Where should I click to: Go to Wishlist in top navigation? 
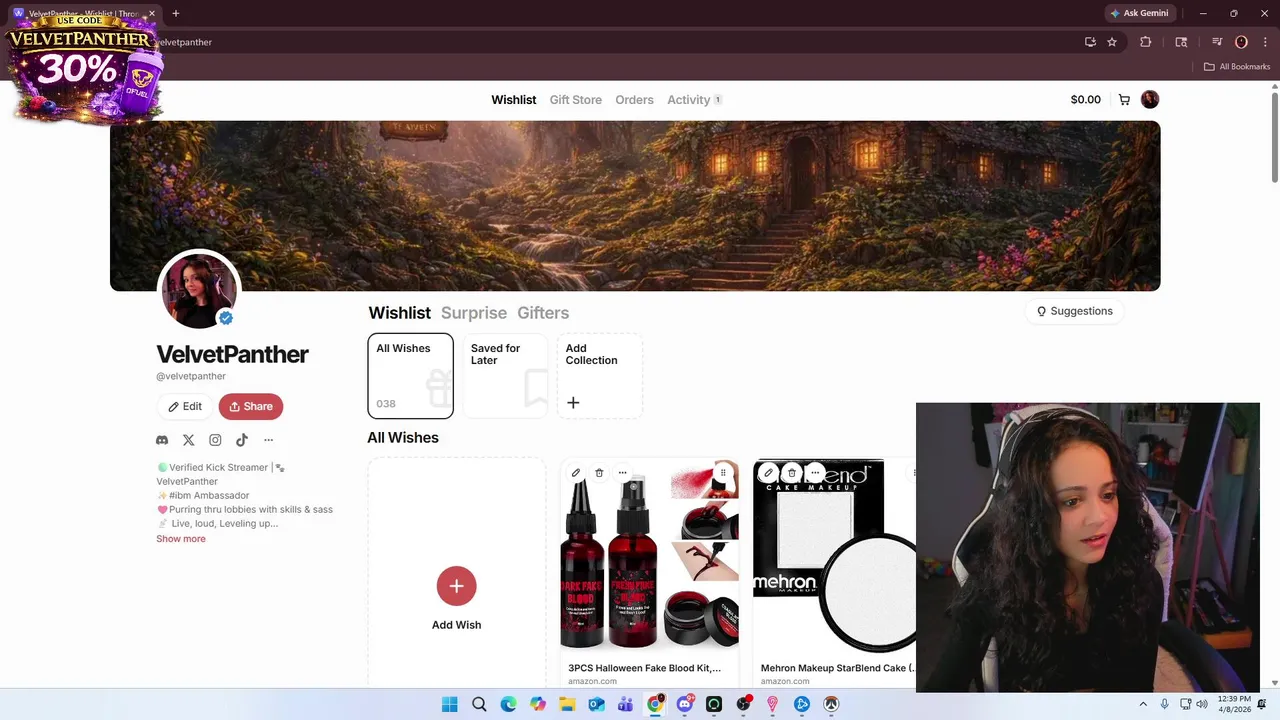[514, 100]
